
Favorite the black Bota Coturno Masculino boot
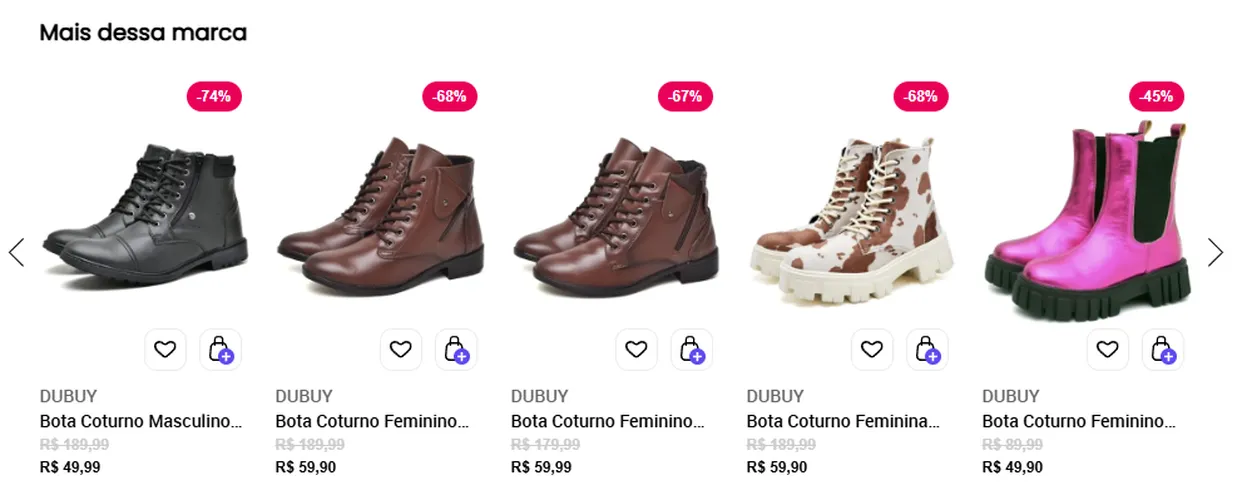click(165, 350)
